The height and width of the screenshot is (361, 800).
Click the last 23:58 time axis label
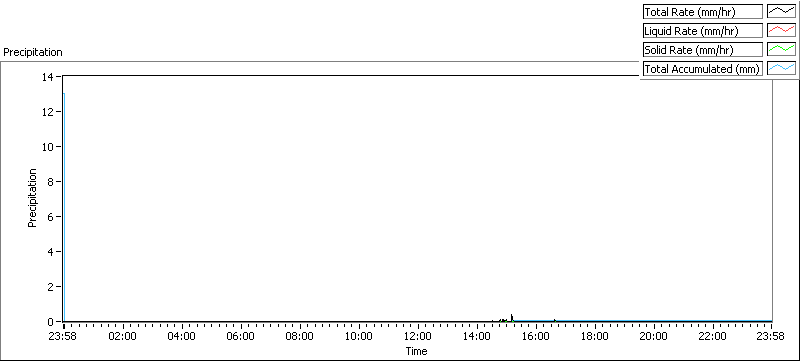tap(771, 336)
